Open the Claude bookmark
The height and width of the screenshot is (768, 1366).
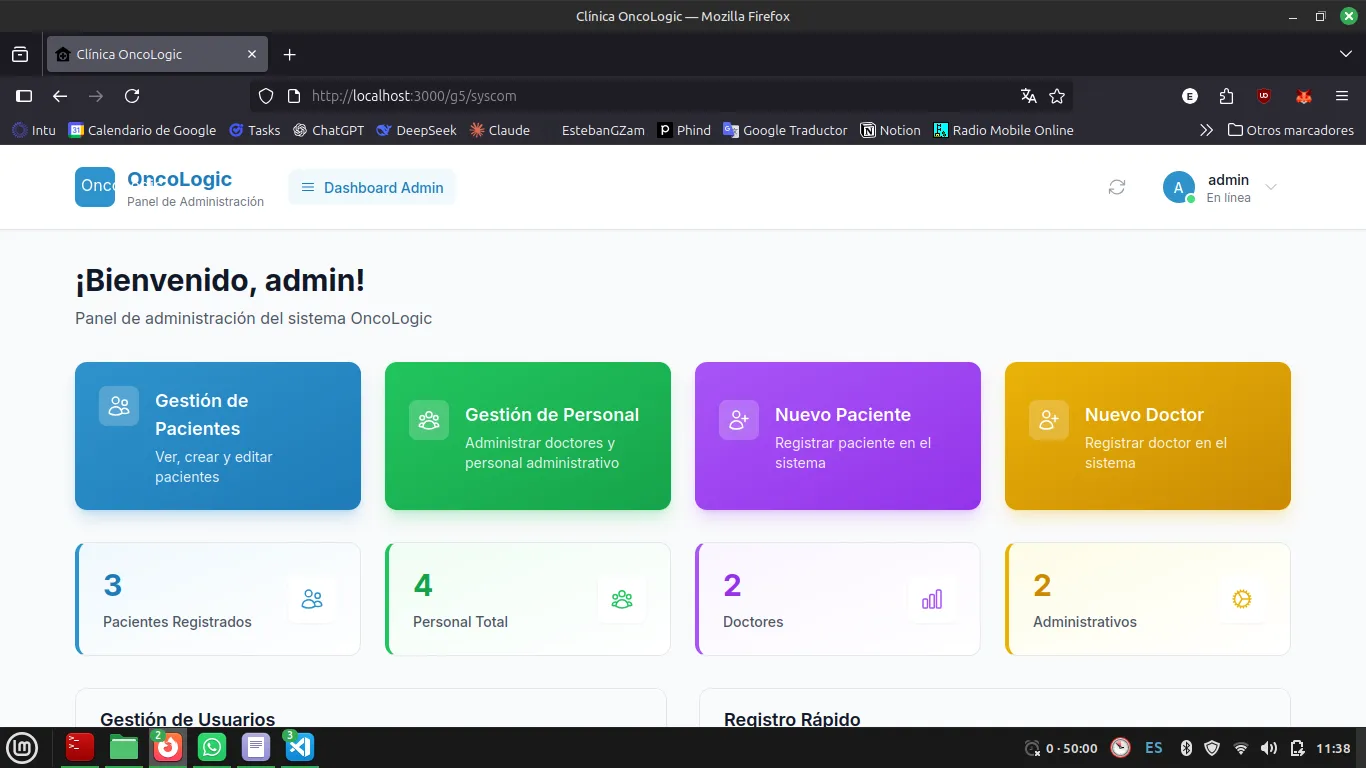(x=499, y=130)
